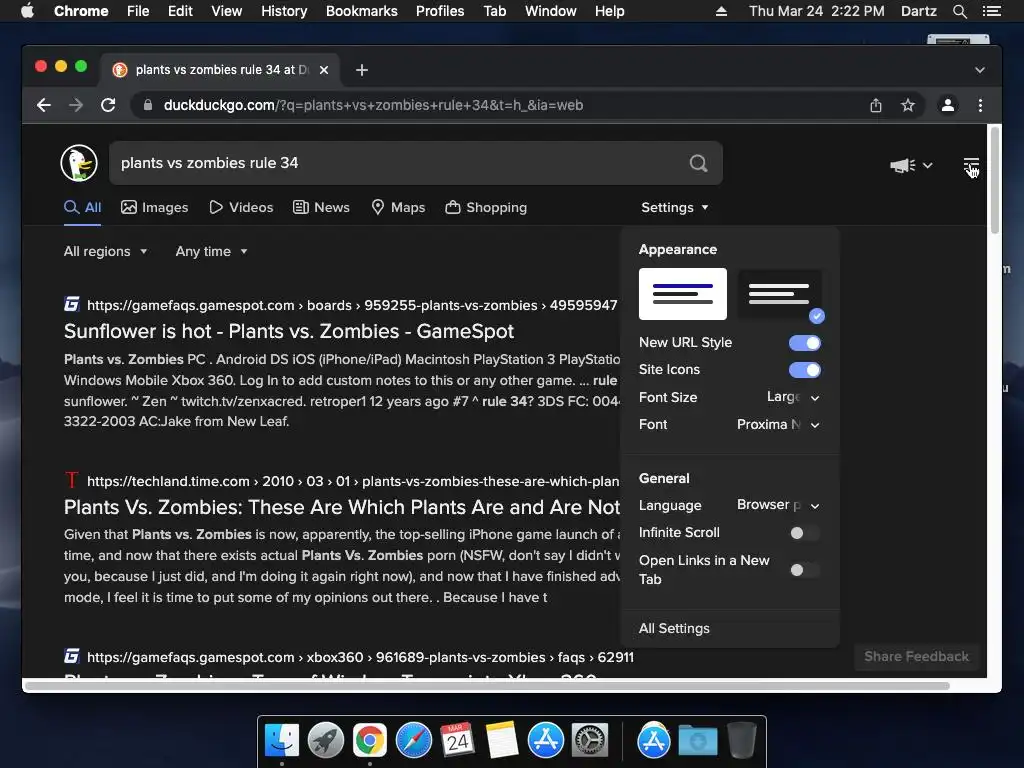
Task: Click the Share Feedback button
Action: [x=916, y=656]
